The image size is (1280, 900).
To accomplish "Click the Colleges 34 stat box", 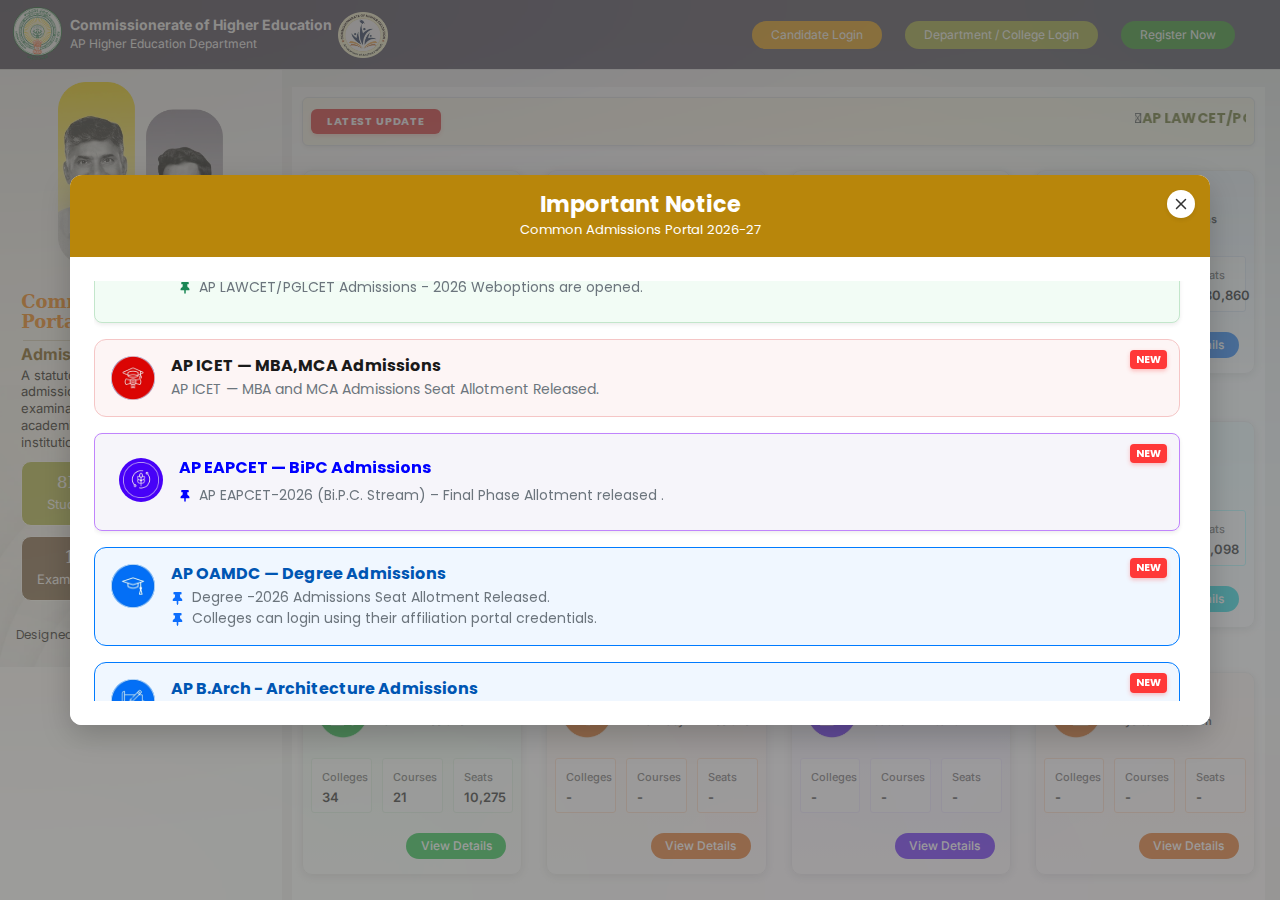I will click(341, 786).
